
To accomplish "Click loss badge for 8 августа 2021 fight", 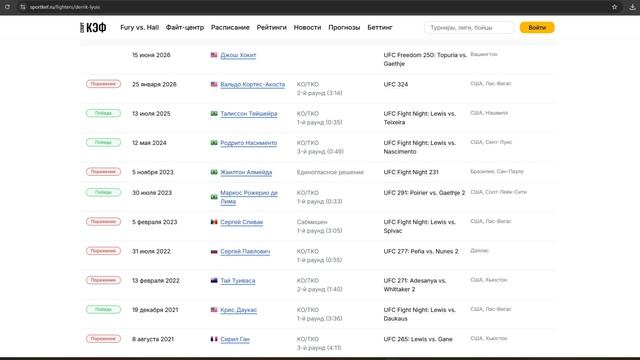I will (x=103, y=339).
